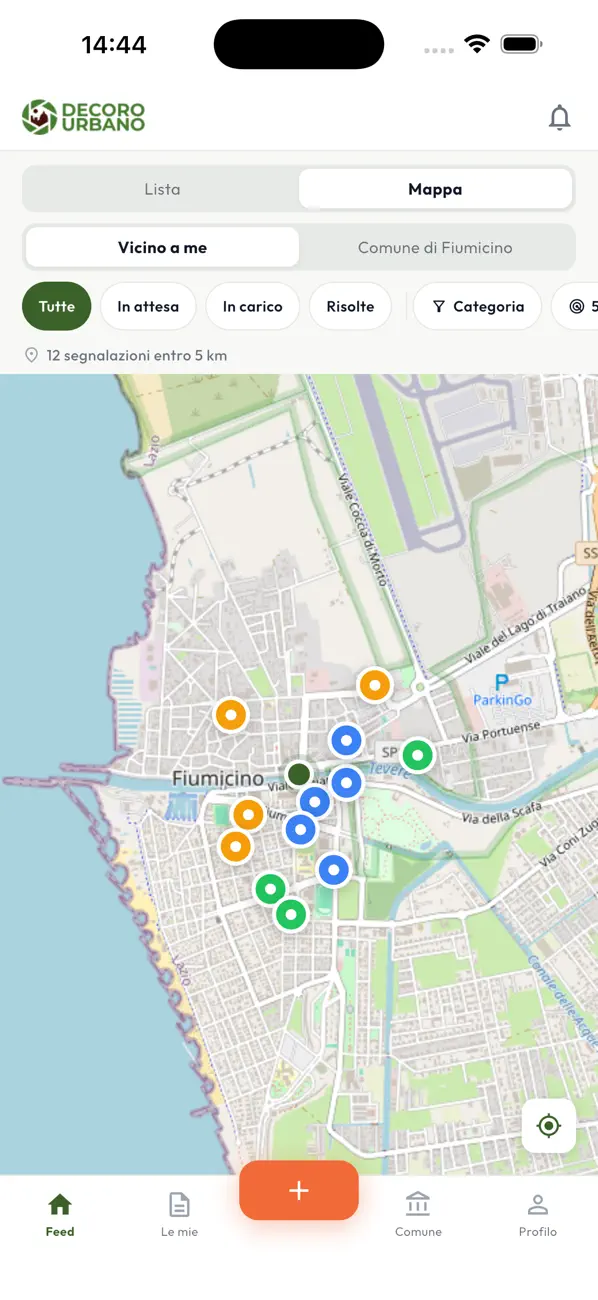
Task: Filter reports by In carico
Action: [x=253, y=307]
